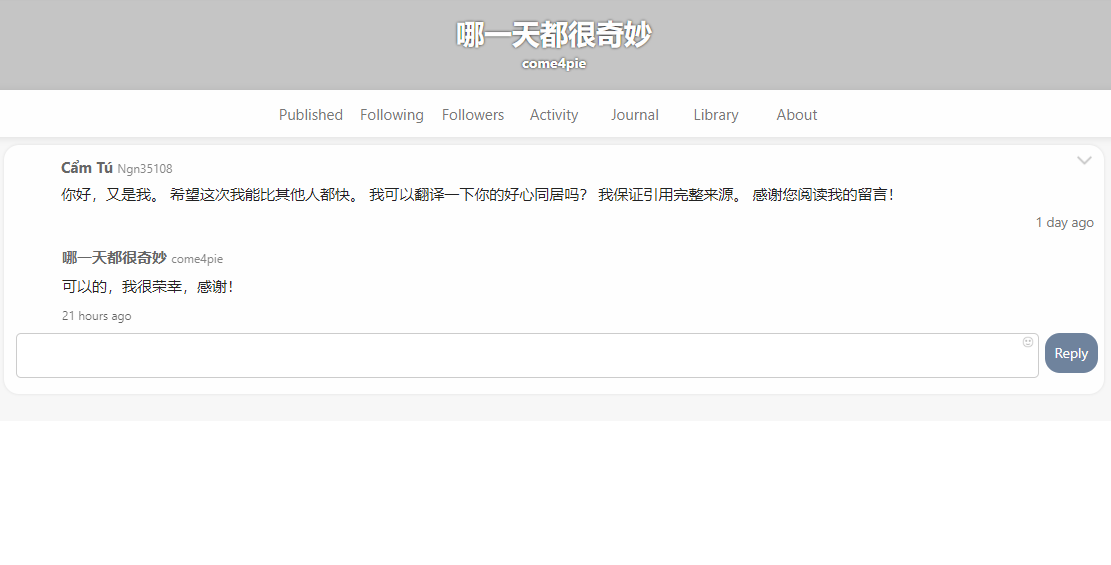Select the Journal tab
This screenshot has height=565, width=1111.
(x=634, y=115)
